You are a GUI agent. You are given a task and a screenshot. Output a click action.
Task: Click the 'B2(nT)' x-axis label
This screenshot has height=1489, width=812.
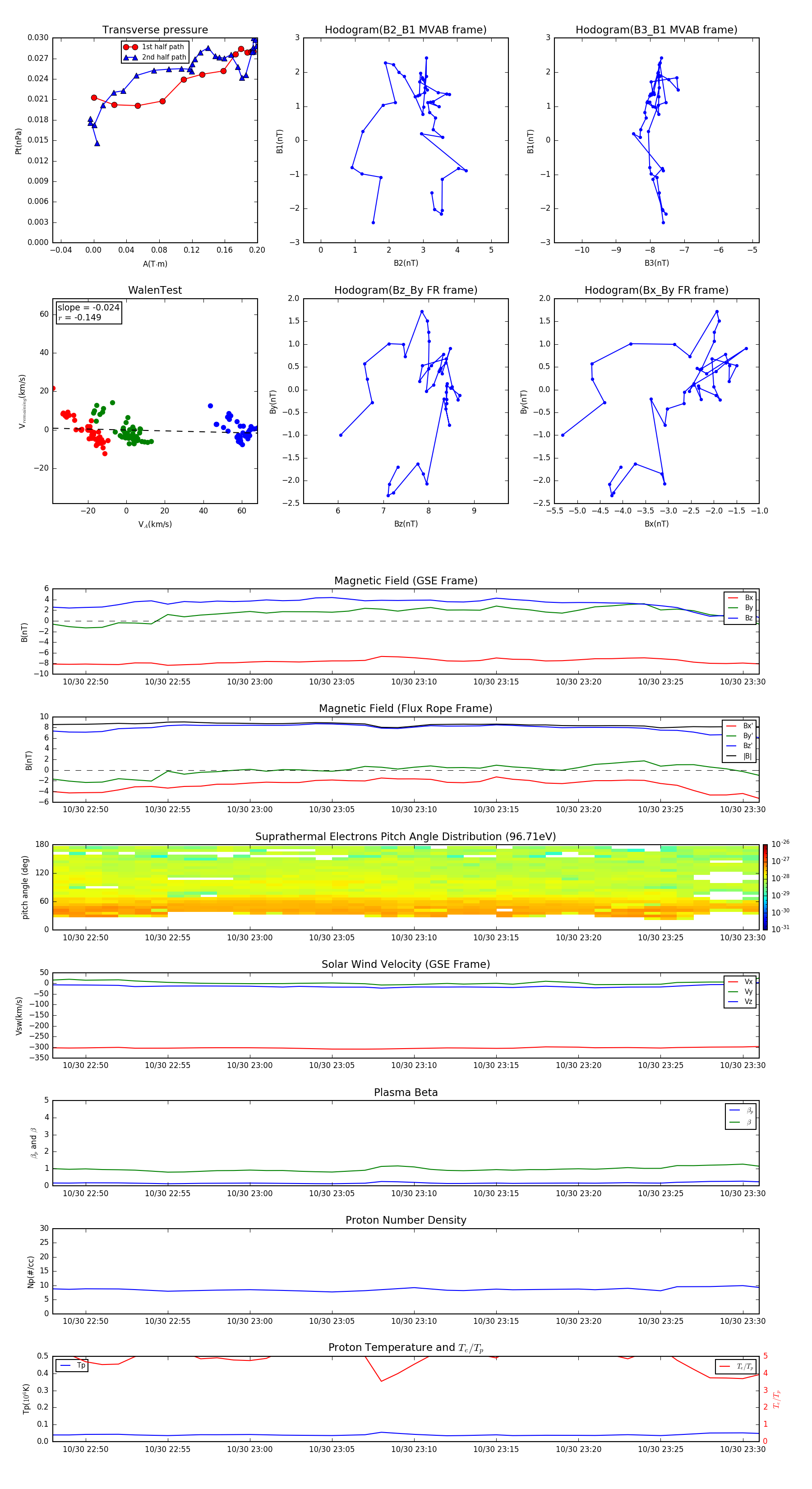(x=406, y=263)
